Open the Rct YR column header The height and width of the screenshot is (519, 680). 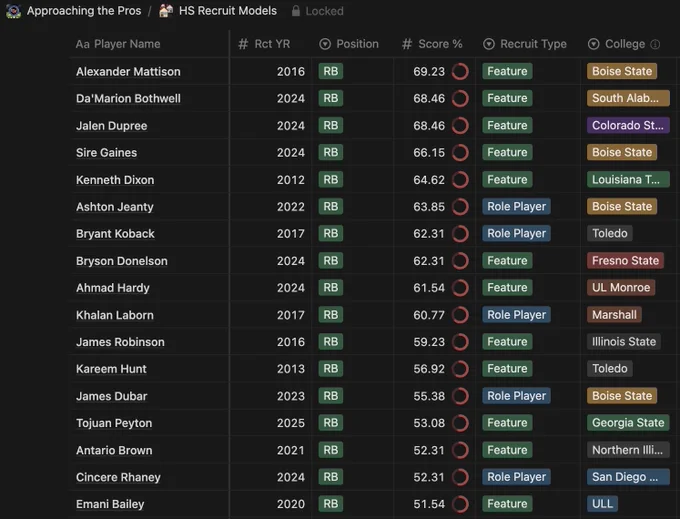pyautogui.click(x=264, y=44)
